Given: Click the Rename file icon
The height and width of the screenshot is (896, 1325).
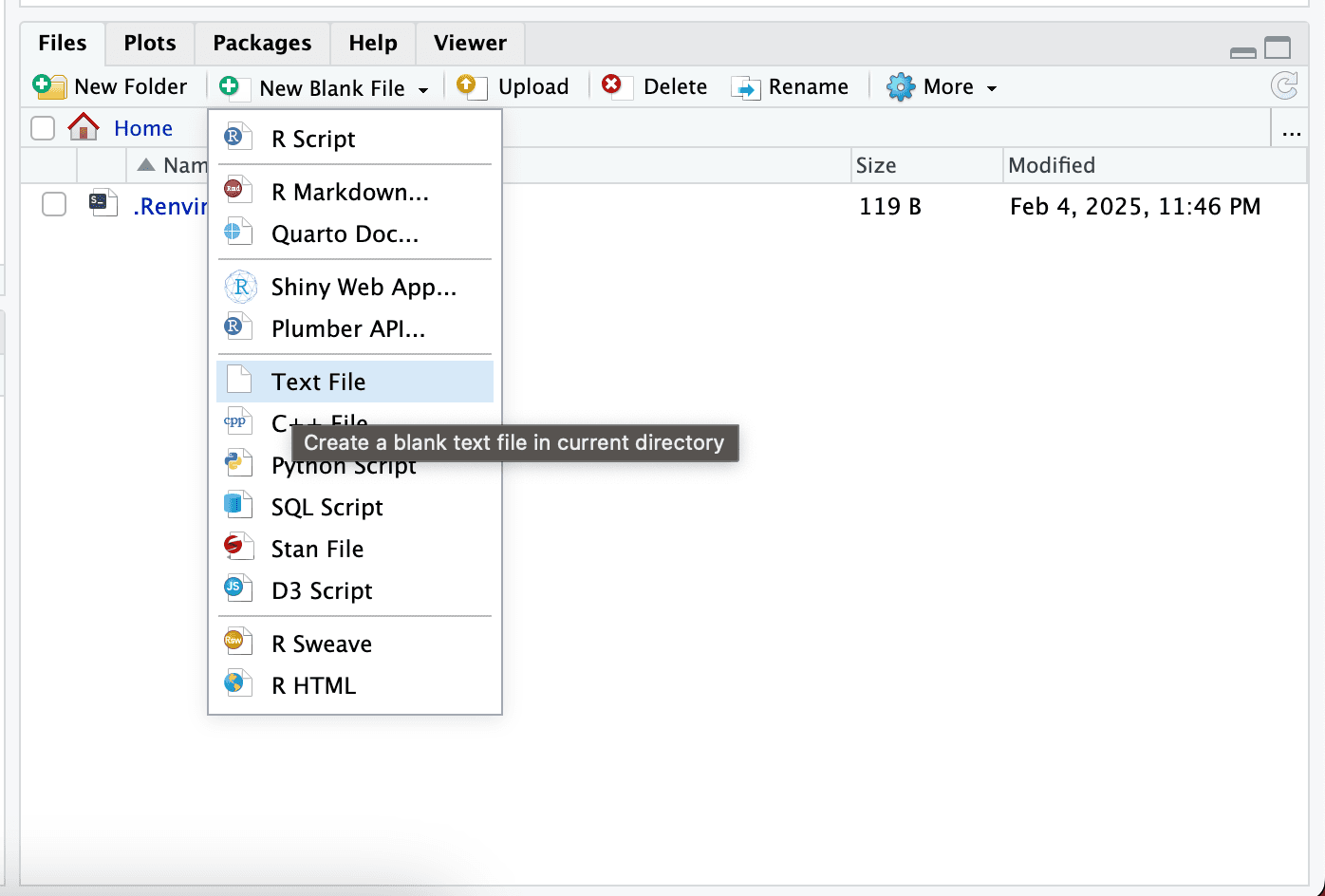Looking at the screenshot, I should pos(745,88).
